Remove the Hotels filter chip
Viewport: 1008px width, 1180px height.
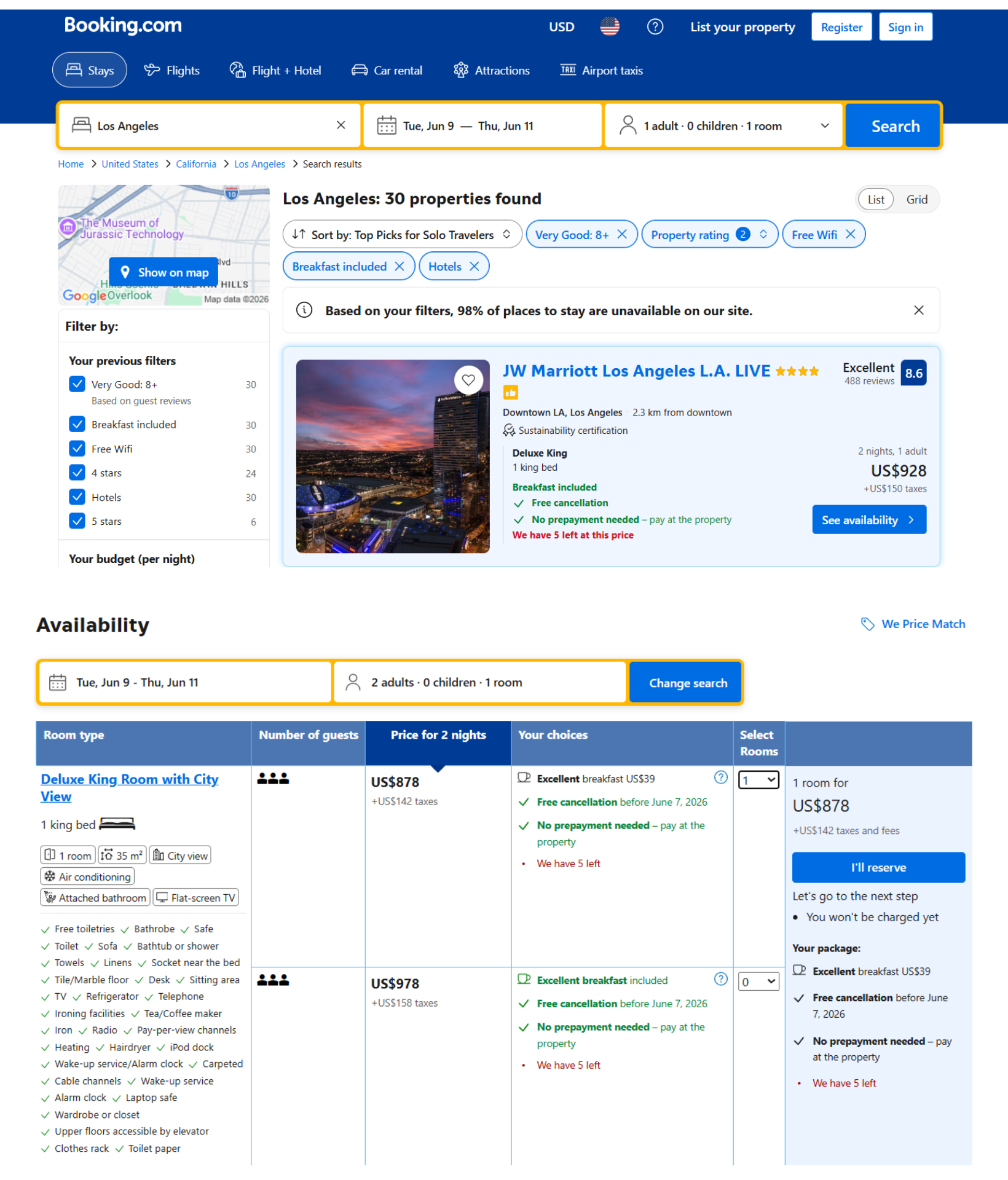pyautogui.click(x=474, y=267)
